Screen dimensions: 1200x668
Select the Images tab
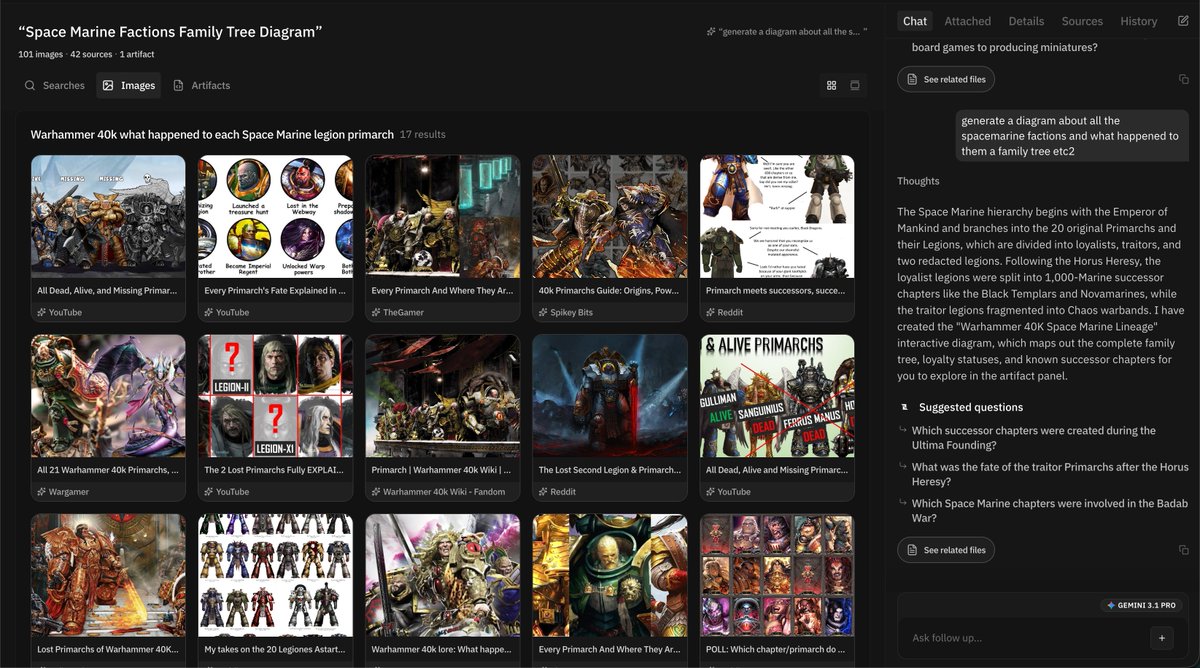point(128,86)
